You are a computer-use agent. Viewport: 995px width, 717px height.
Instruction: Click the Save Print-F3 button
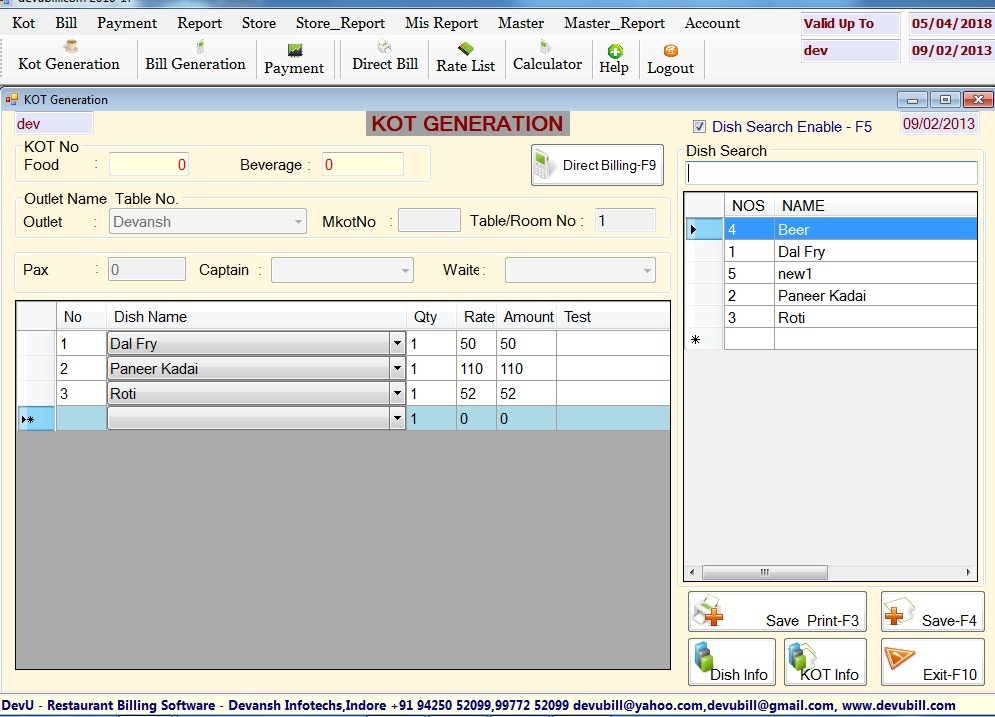click(x=777, y=612)
